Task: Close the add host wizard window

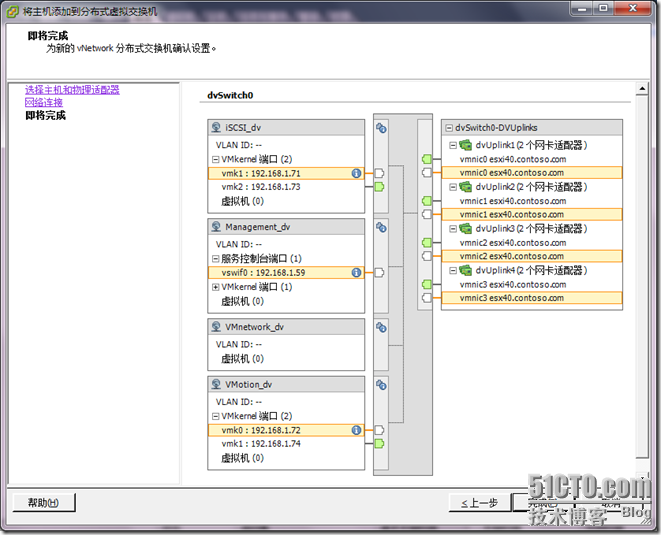Action: click(x=633, y=8)
